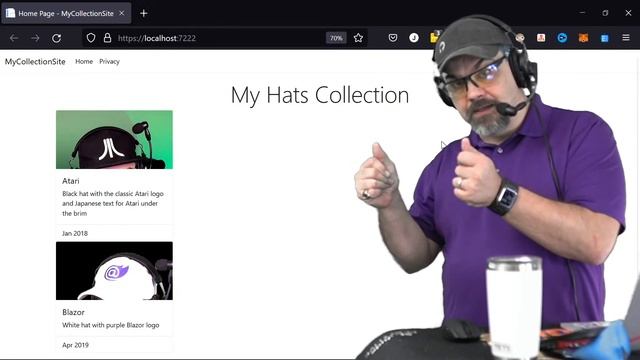Screen dimensions: 640x360
Task: Reload the page with the refresh icon
Action: (x=56, y=38)
